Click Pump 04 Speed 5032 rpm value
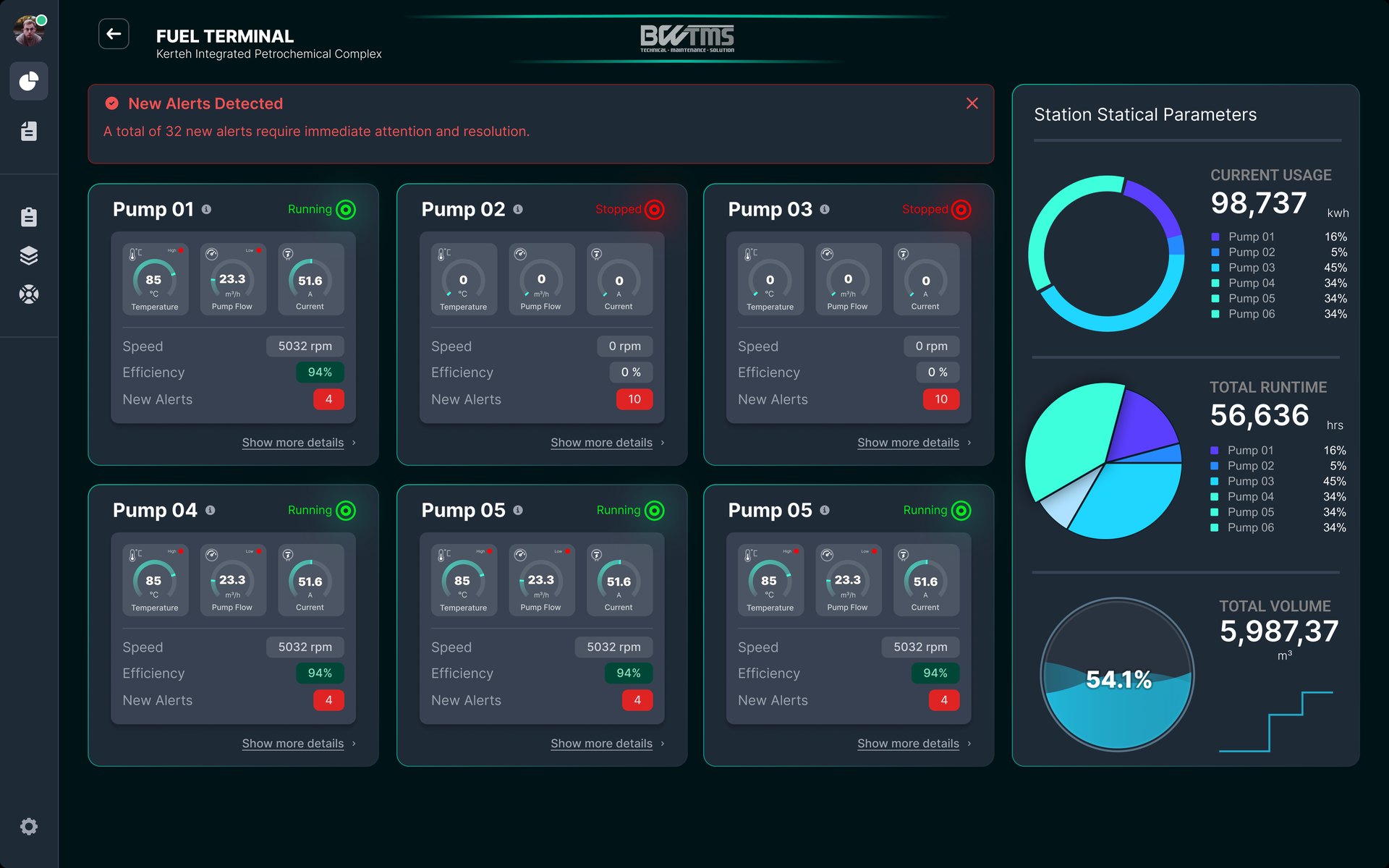Image resolution: width=1389 pixels, height=868 pixels. 305,647
